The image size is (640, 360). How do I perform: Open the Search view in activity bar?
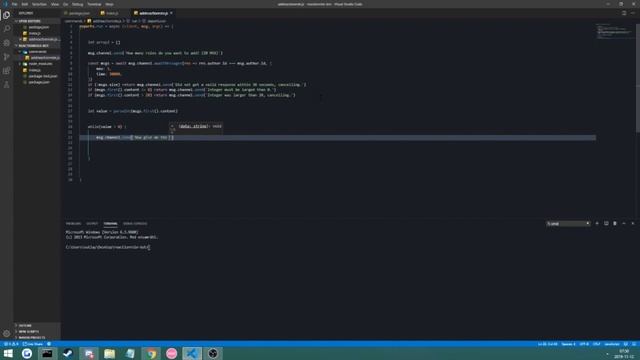[x=7, y=29]
